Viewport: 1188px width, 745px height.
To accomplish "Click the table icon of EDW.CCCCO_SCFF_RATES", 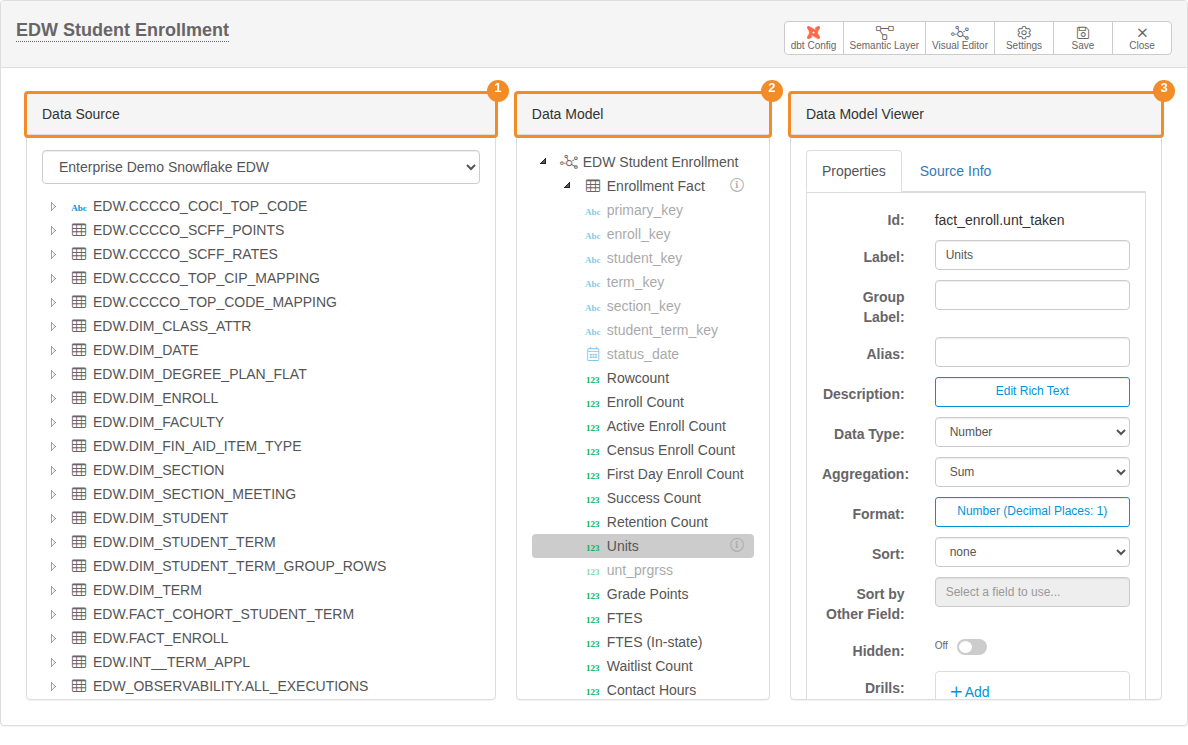I will point(79,254).
